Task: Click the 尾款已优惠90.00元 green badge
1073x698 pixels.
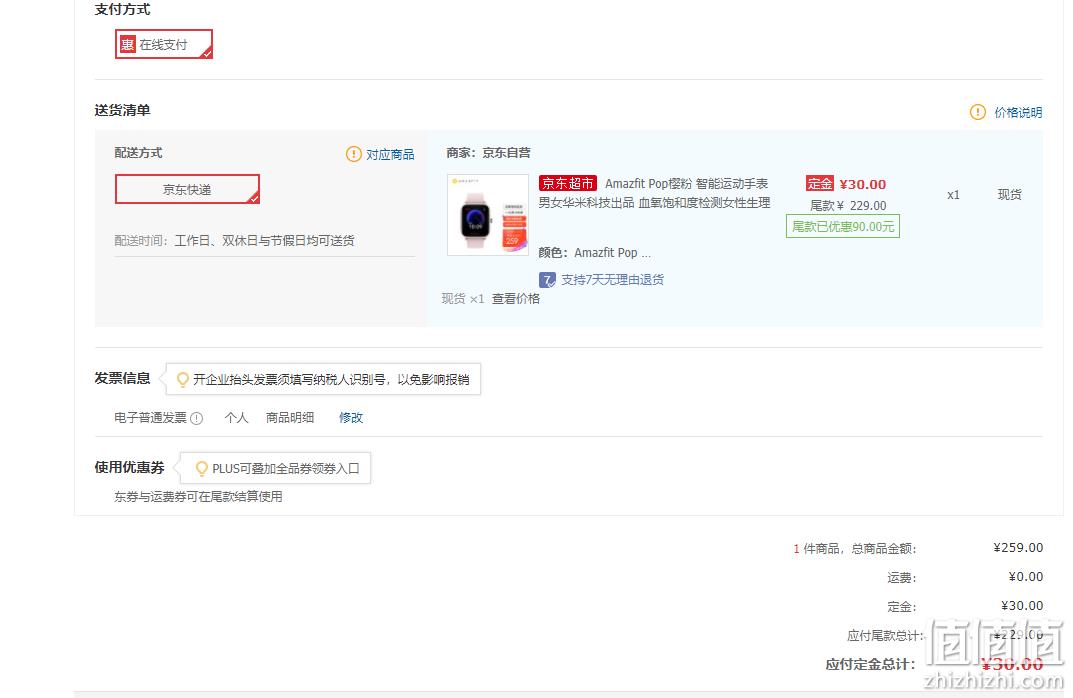Action: click(x=842, y=227)
